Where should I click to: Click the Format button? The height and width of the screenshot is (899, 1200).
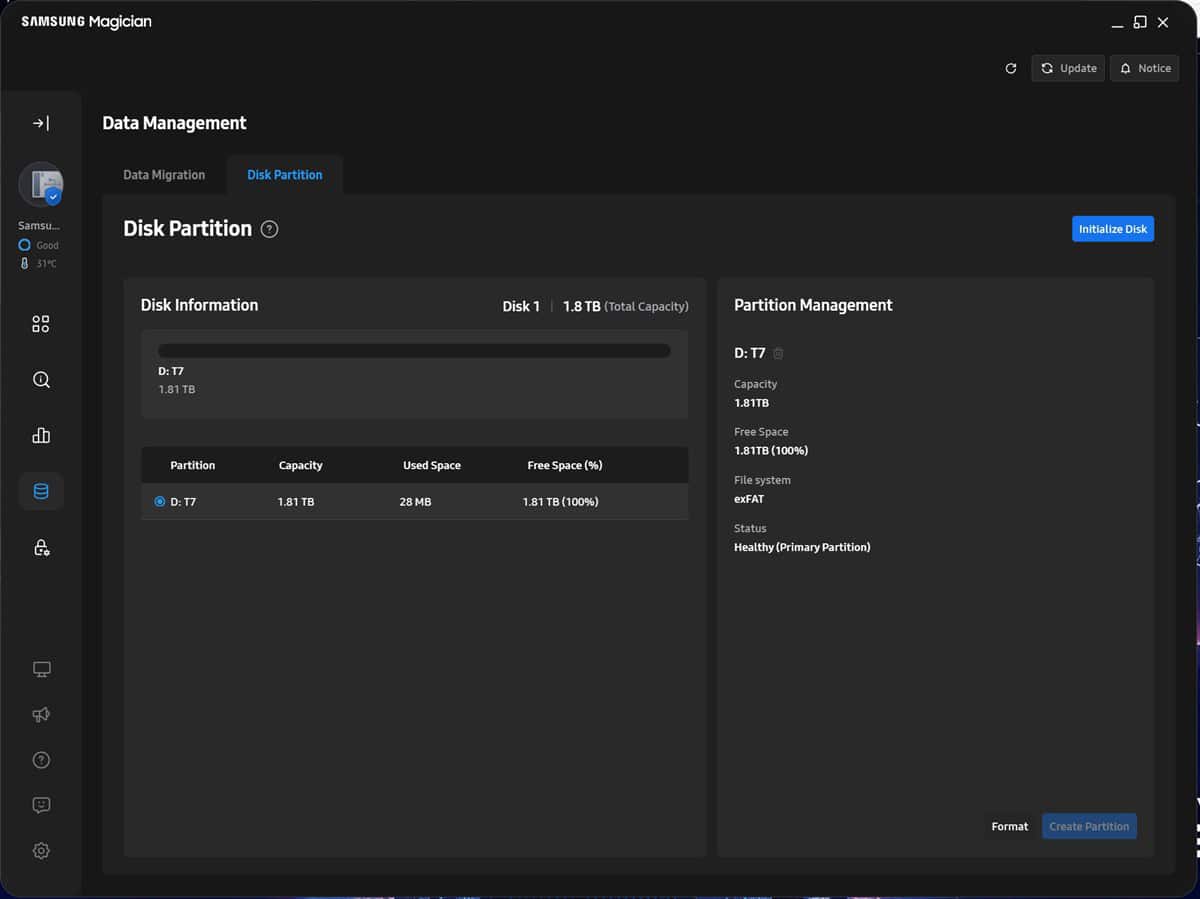[x=1009, y=826]
